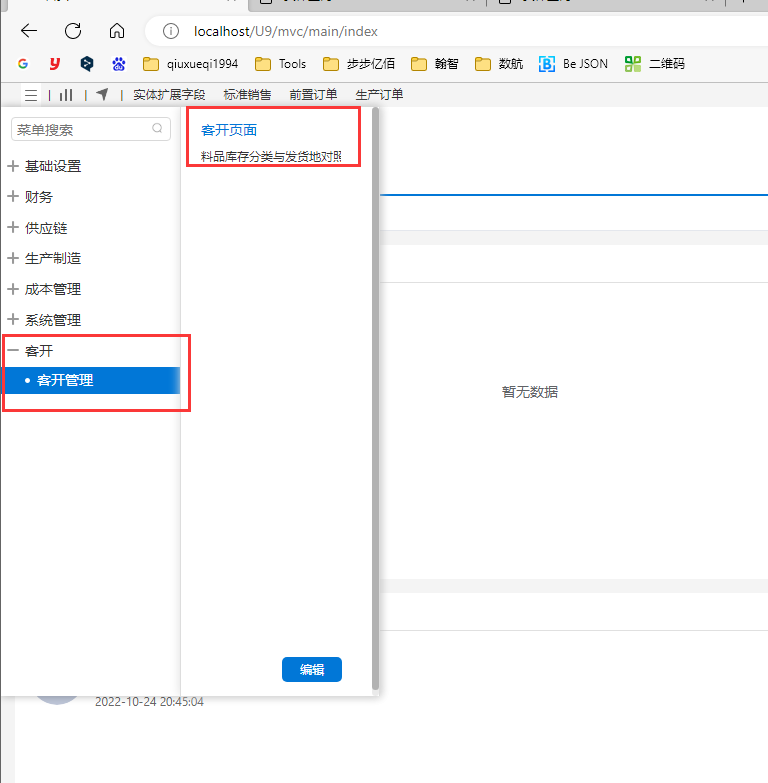The height and width of the screenshot is (783, 768).
Task: Open the Google bookmark icon
Action: (23, 64)
